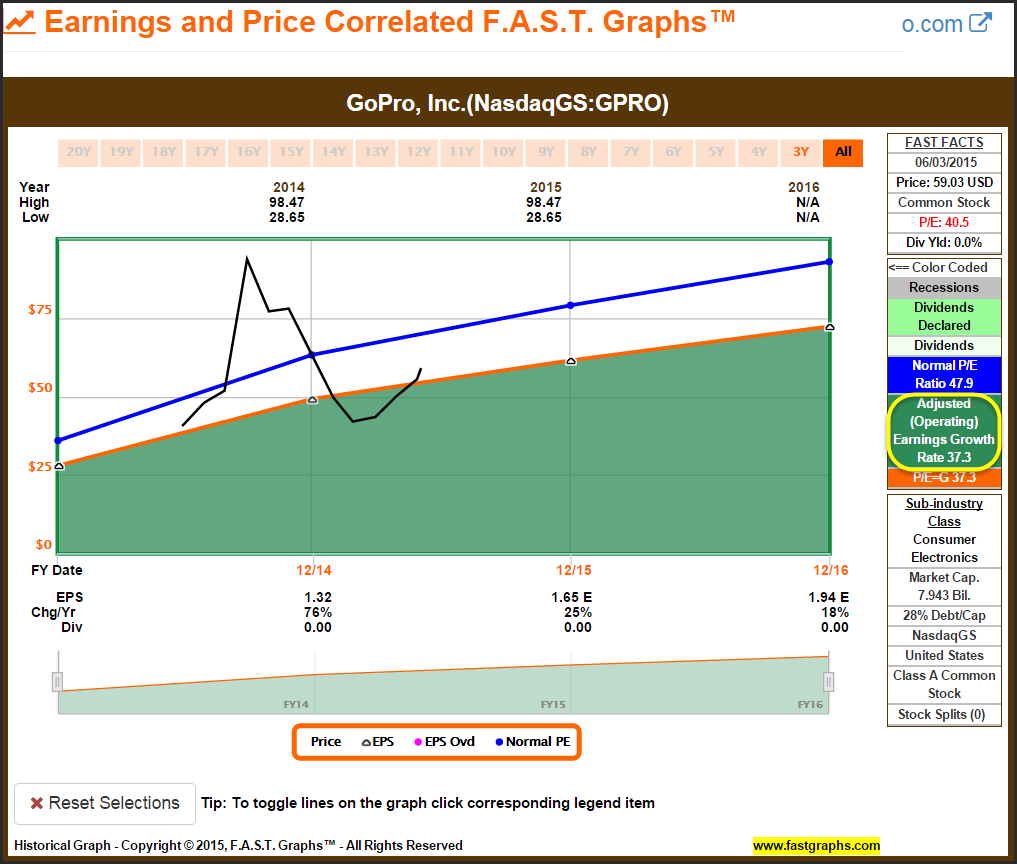Choose the 20Y time range tab
Image resolution: width=1017 pixels, height=864 pixels.
(78, 152)
